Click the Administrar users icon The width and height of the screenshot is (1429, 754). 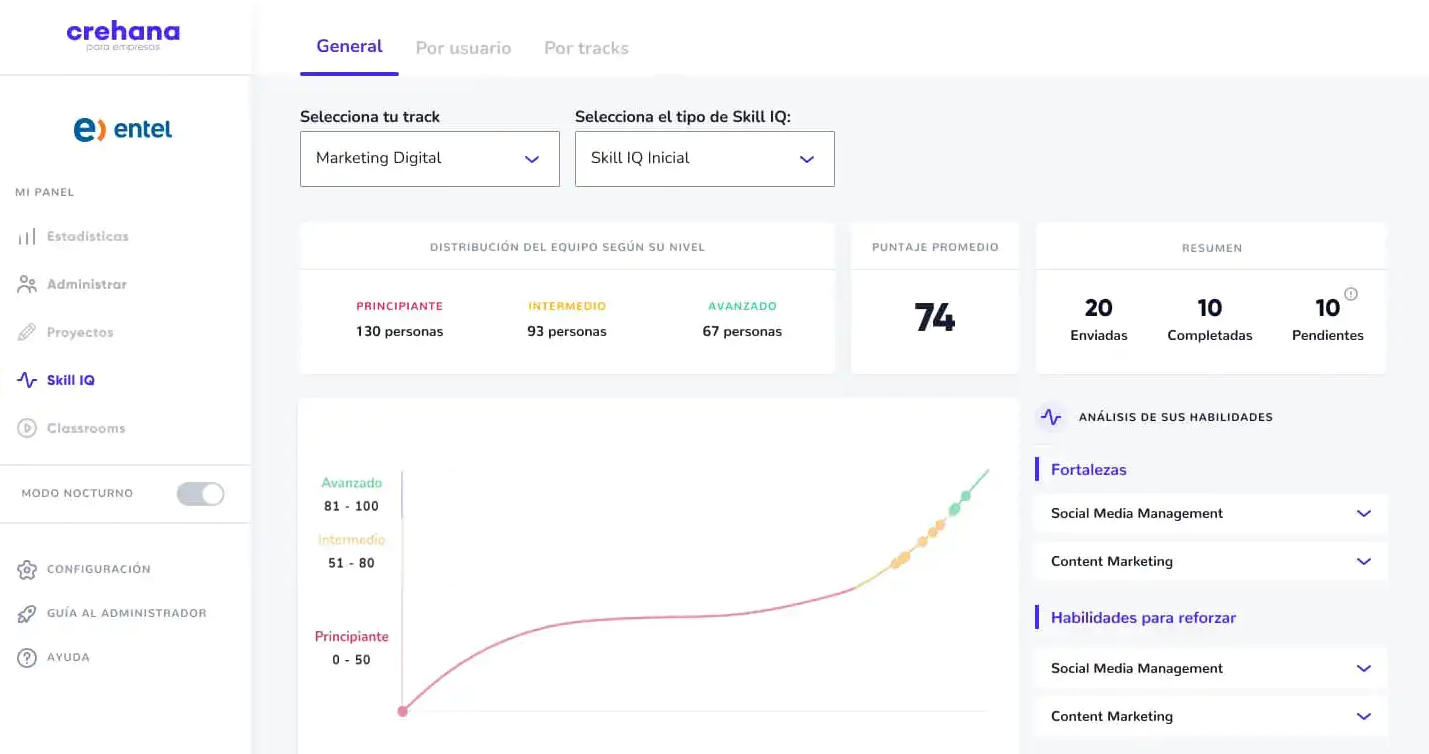27,285
